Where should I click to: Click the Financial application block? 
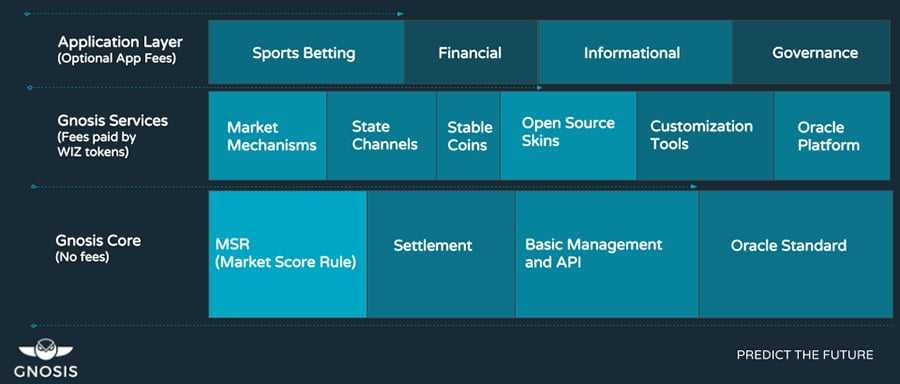tap(471, 52)
